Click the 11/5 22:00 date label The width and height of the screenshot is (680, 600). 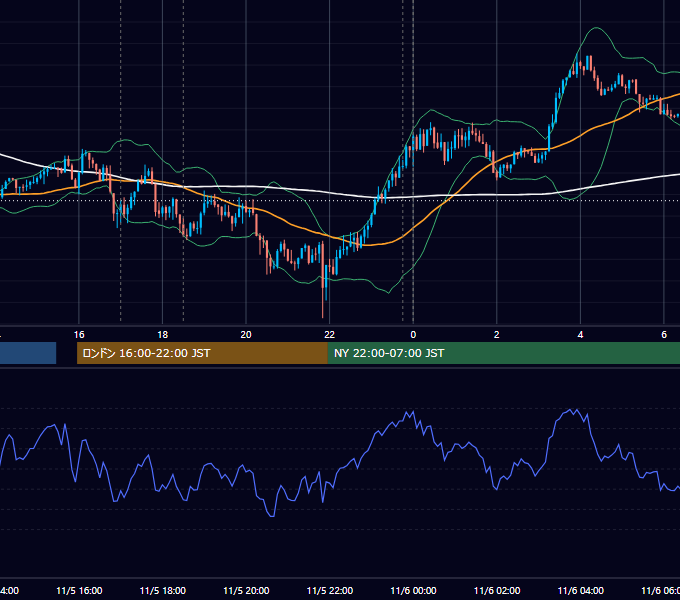[x=330, y=591]
